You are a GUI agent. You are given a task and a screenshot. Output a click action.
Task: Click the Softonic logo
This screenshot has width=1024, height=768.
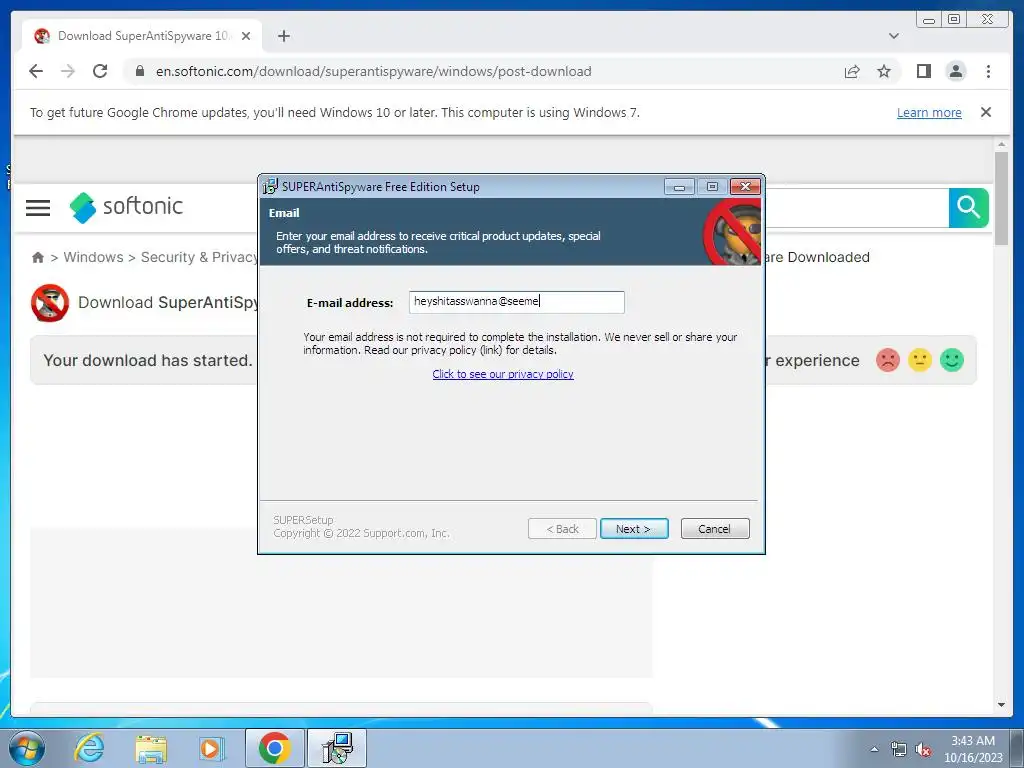pos(126,207)
